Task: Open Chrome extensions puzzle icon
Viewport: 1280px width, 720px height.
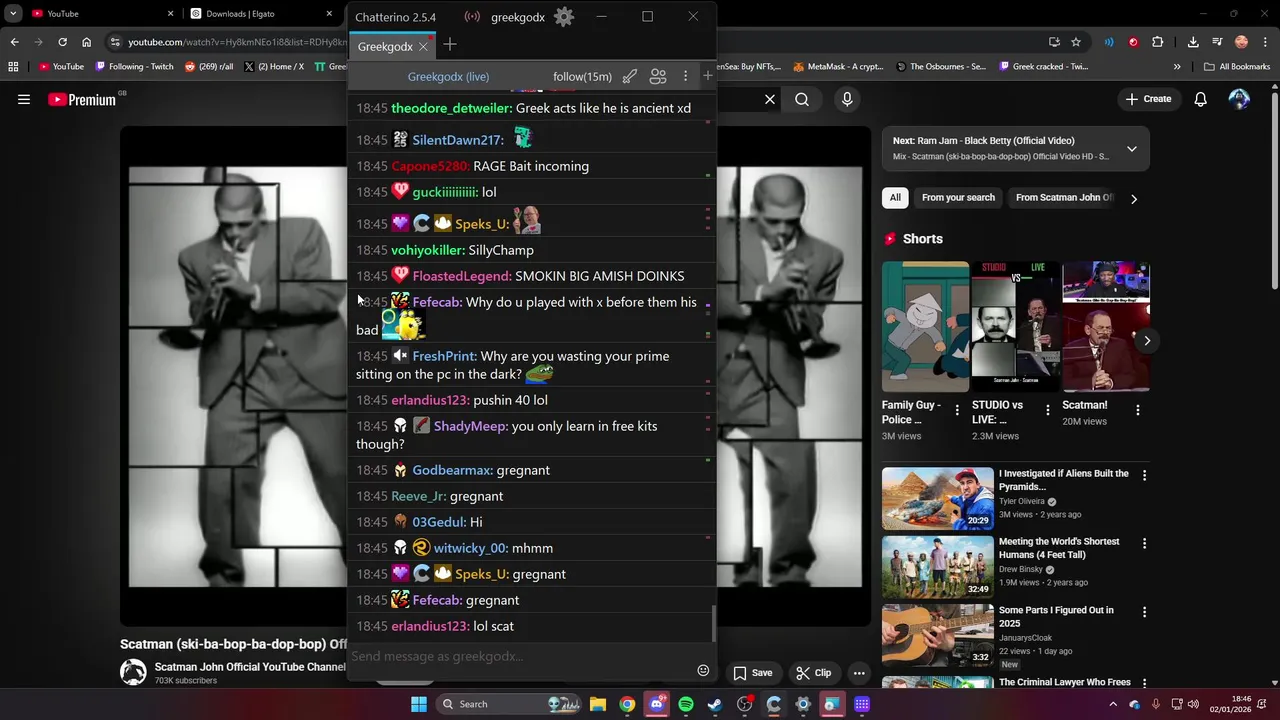Action: click(1157, 42)
